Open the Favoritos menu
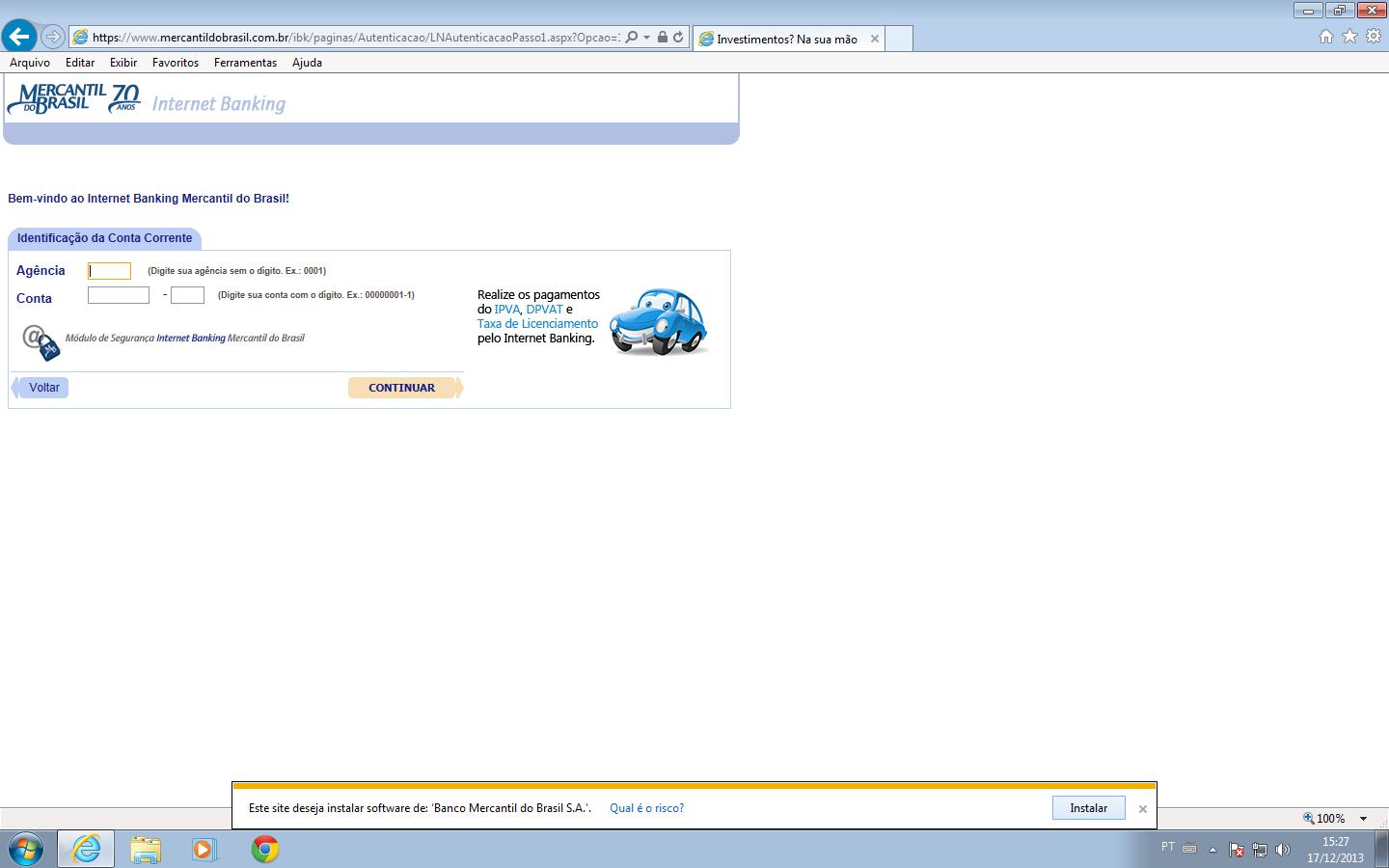Viewport: 1389px width, 868px height. click(176, 63)
